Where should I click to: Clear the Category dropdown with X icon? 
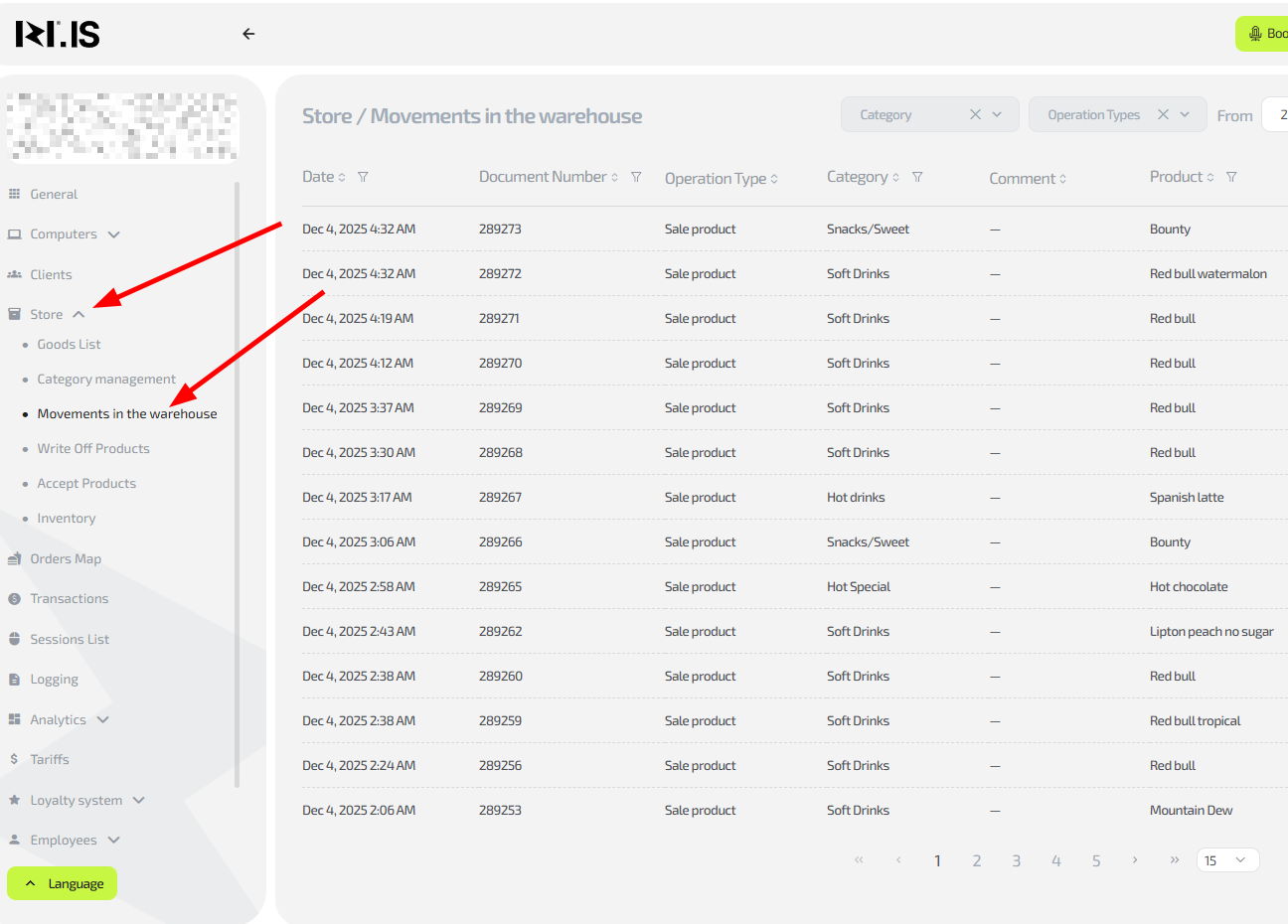coord(975,115)
